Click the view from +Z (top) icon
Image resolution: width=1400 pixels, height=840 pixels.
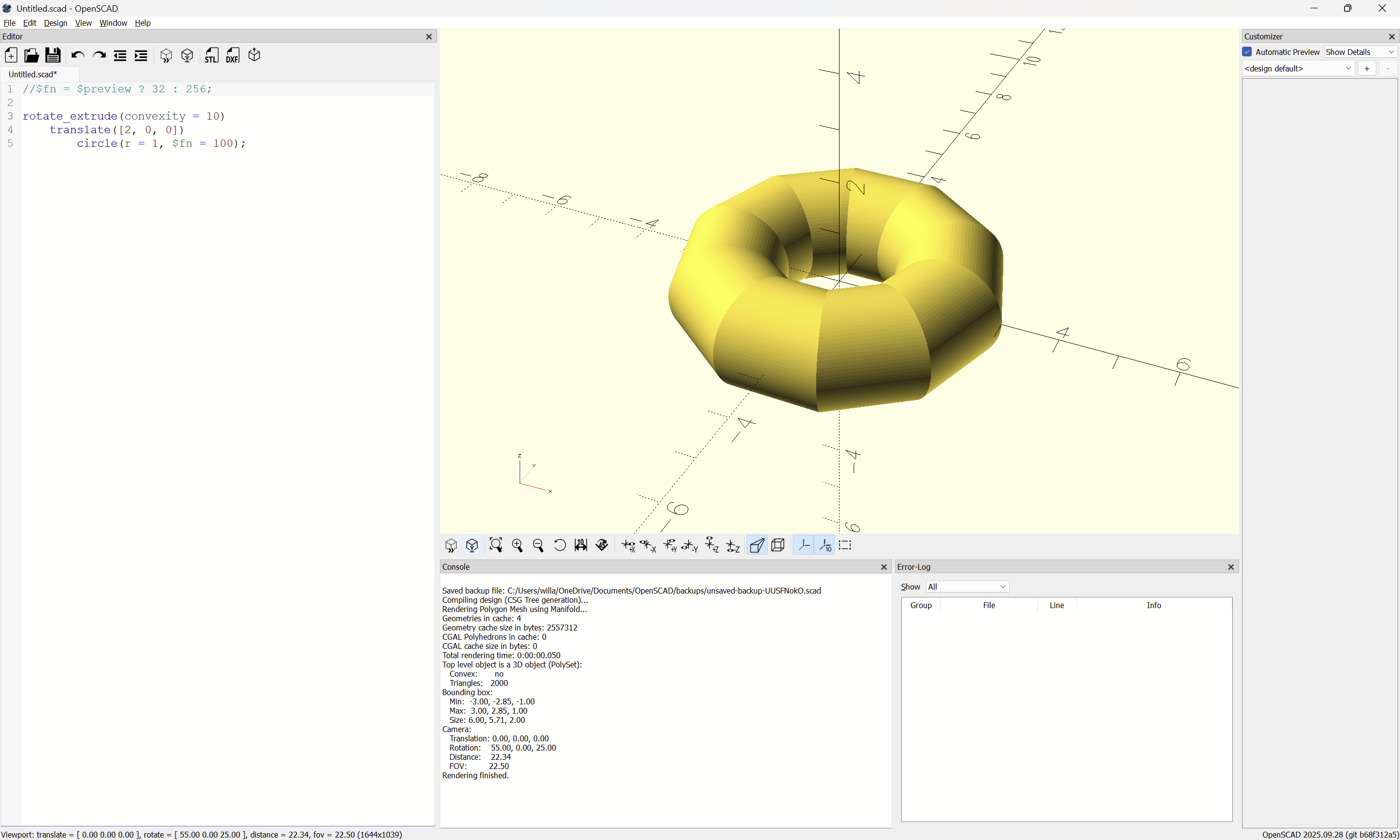(x=712, y=545)
